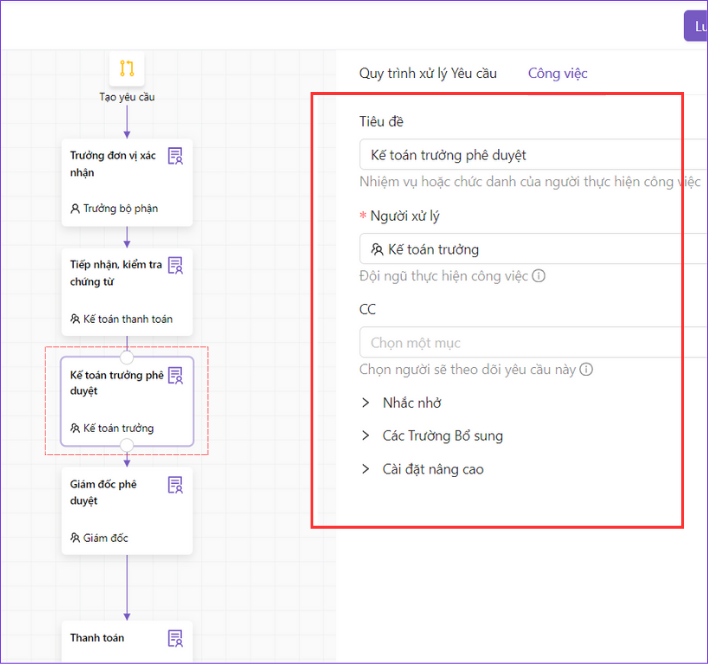Open the Người xử lý dropdown
The image size is (709, 664).
pos(532,249)
